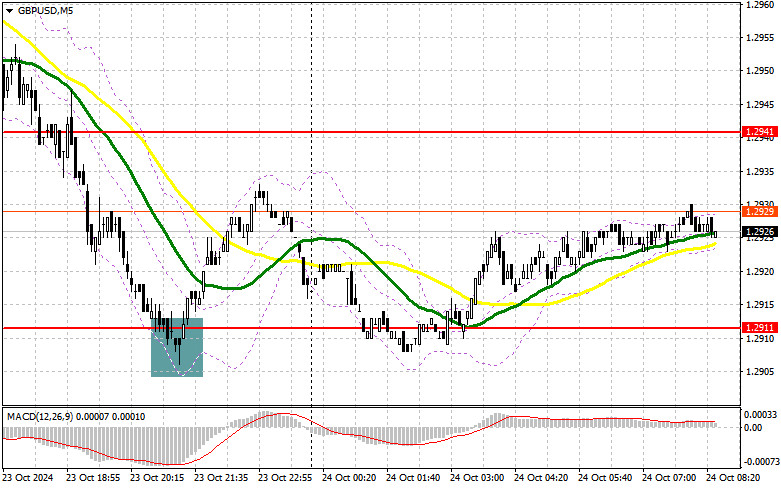Select the MACD scale value 0.00
Screen dimensions: 781x489
point(753,427)
